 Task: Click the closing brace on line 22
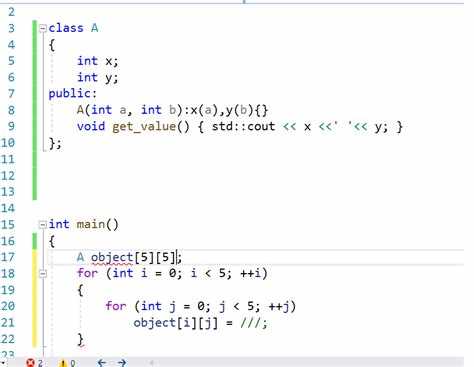[80, 339]
